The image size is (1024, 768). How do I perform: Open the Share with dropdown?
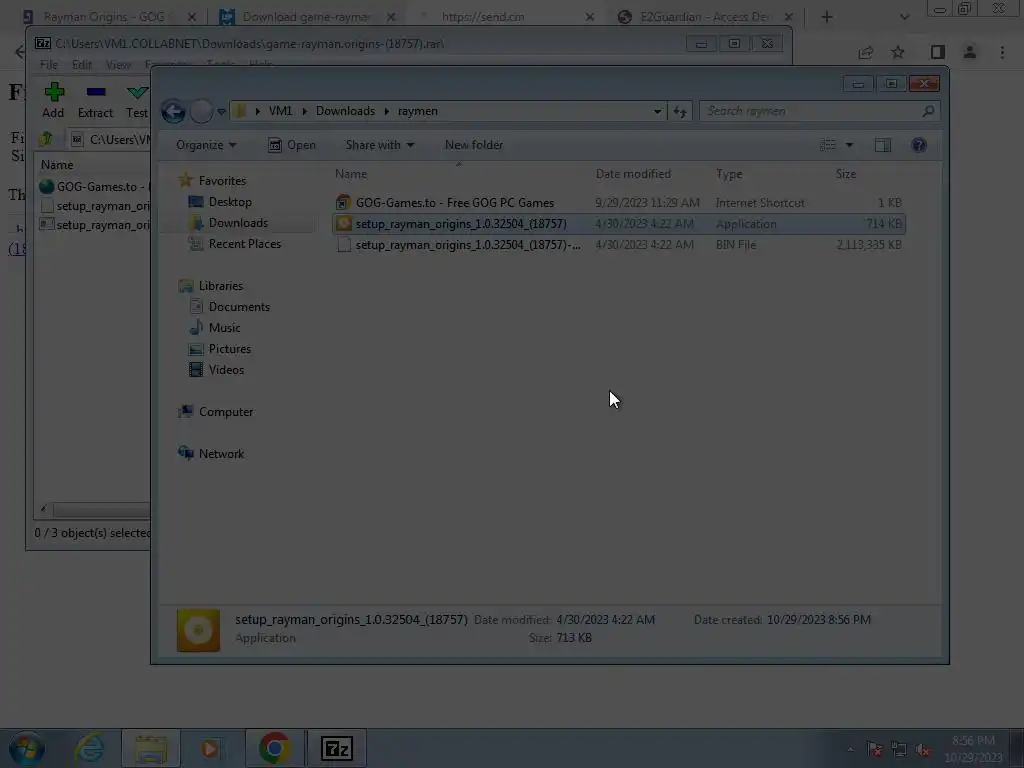coord(379,145)
